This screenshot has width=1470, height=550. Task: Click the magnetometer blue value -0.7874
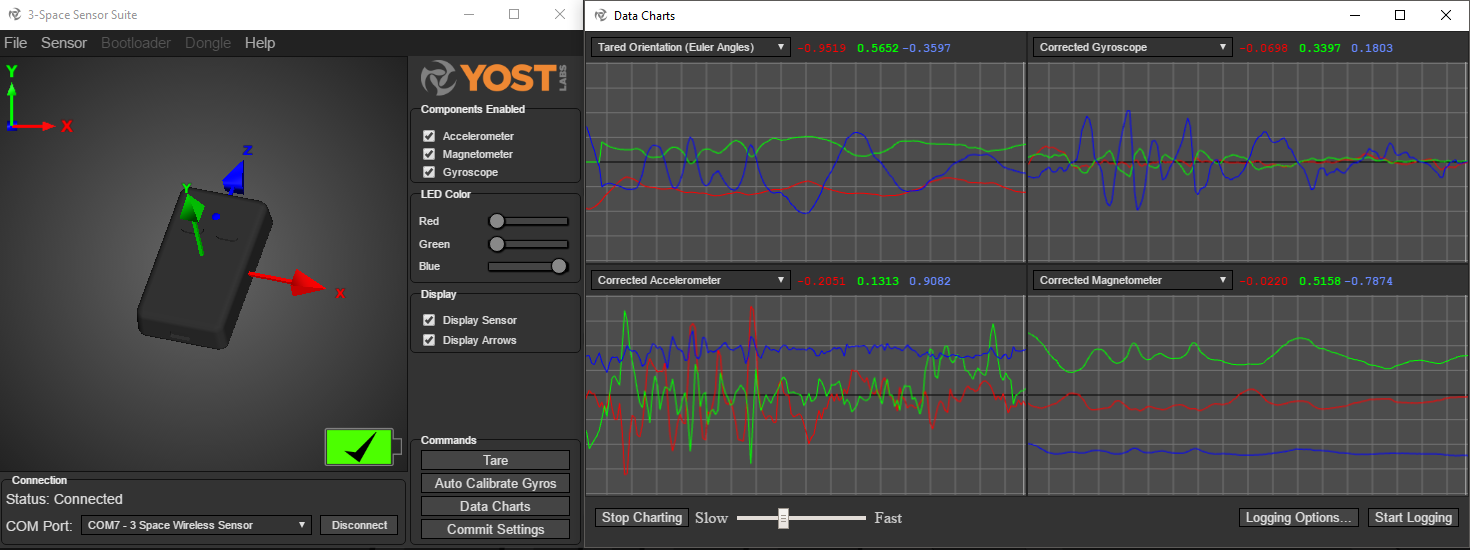point(1369,281)
